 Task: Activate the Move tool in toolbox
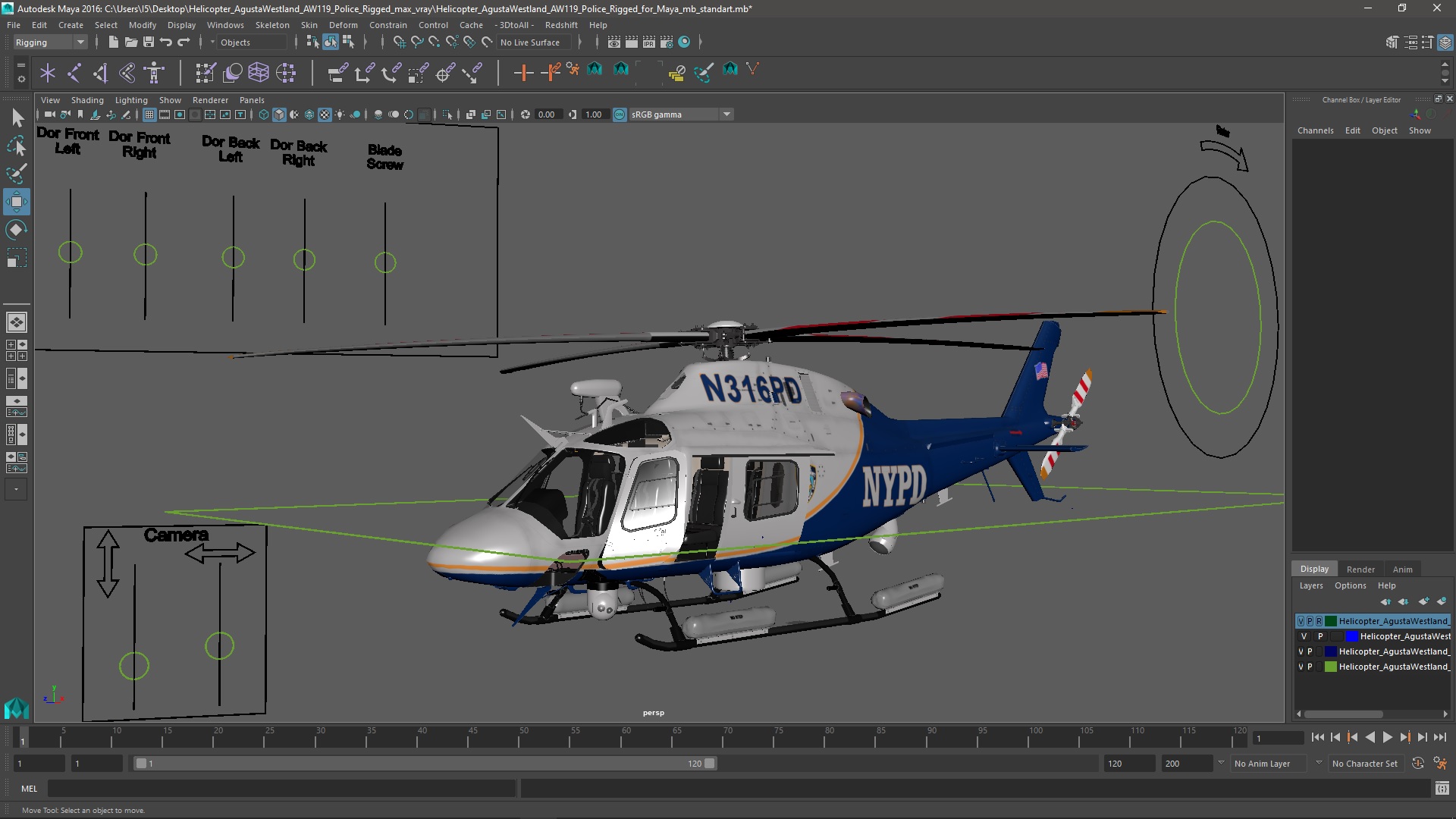tap(17, 202)
